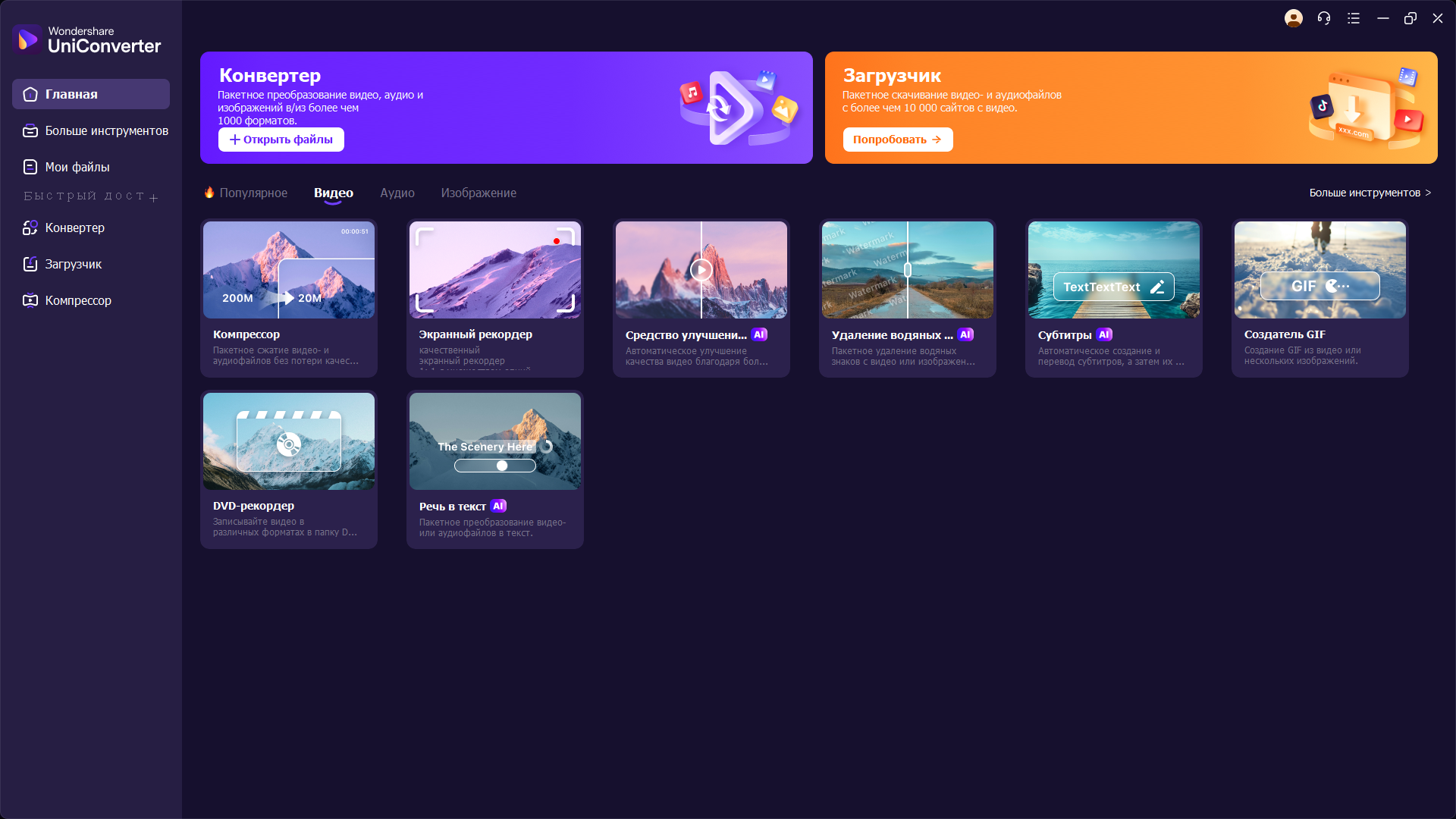Click the user account avatar icon

pyautogui.click(x=1293, y=18)
